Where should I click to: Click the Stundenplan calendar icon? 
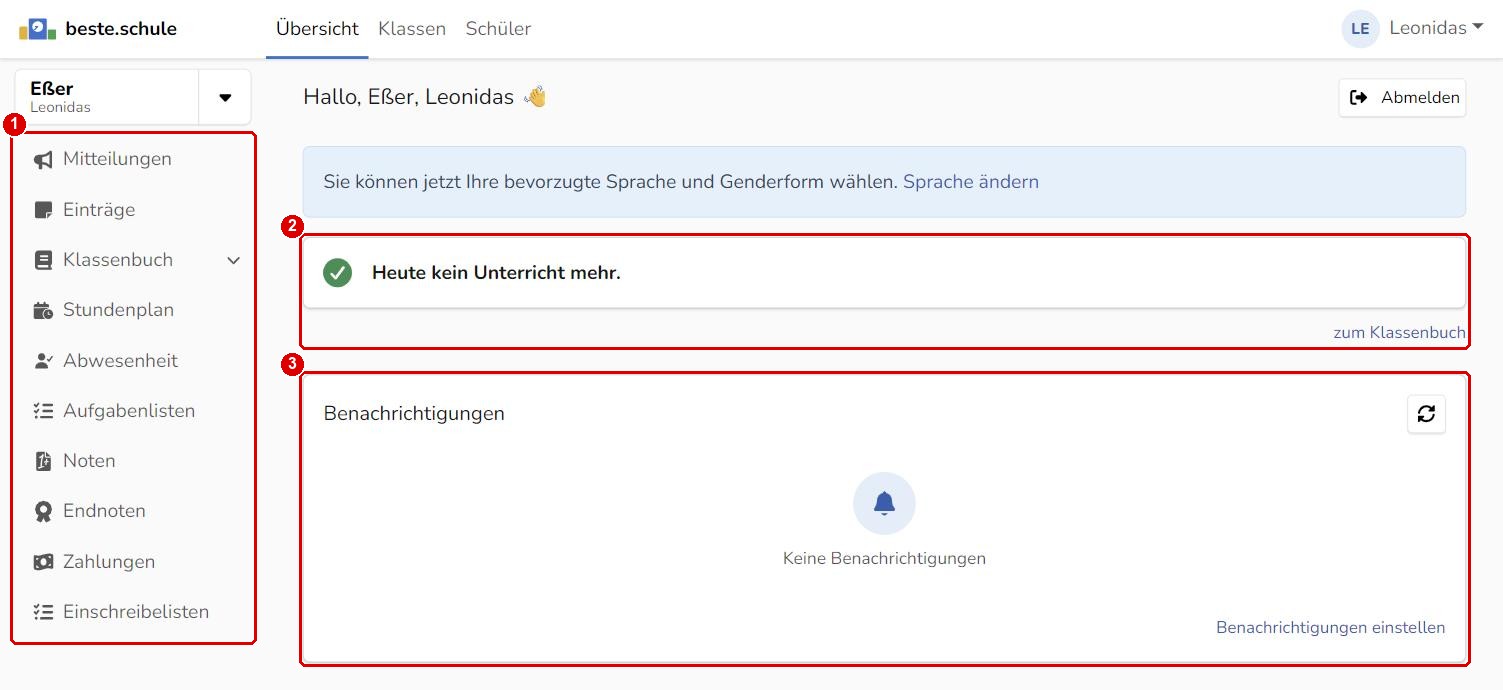(43, 310)
